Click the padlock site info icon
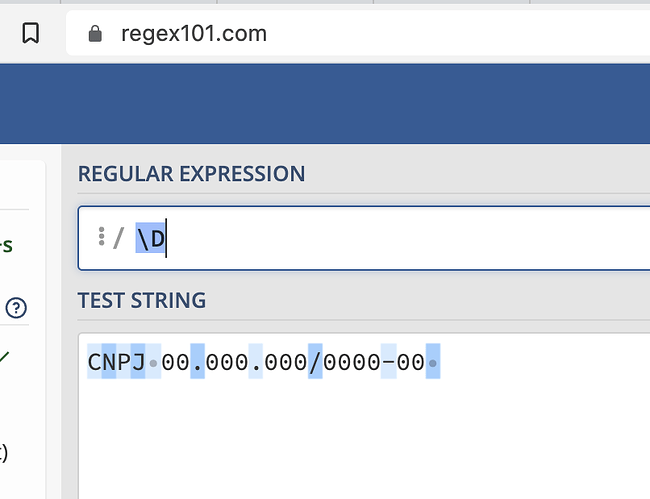 pos(96,34)
